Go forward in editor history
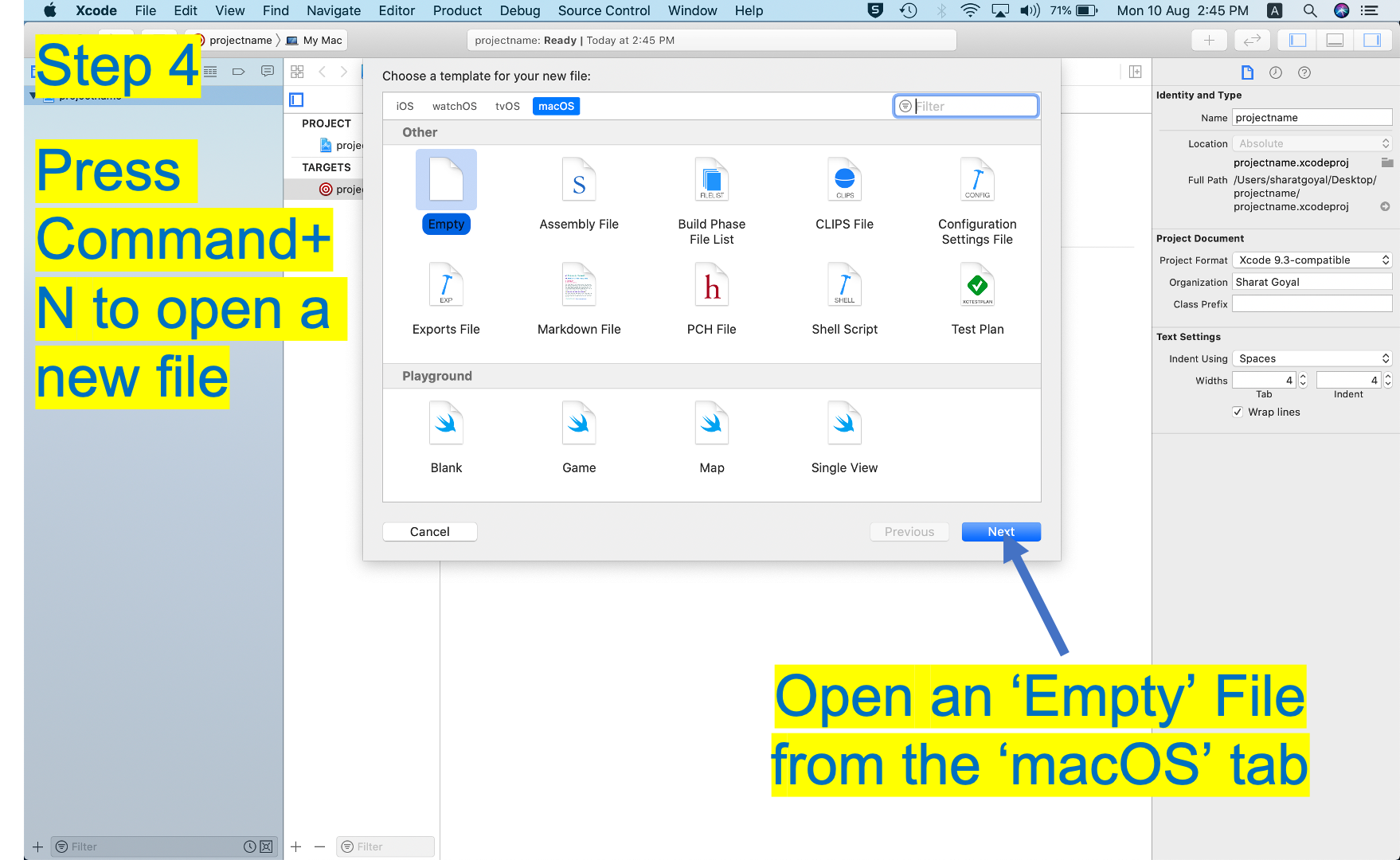Image resolution: width=1400 pixels, height=860 pixels. click(344, 72)
